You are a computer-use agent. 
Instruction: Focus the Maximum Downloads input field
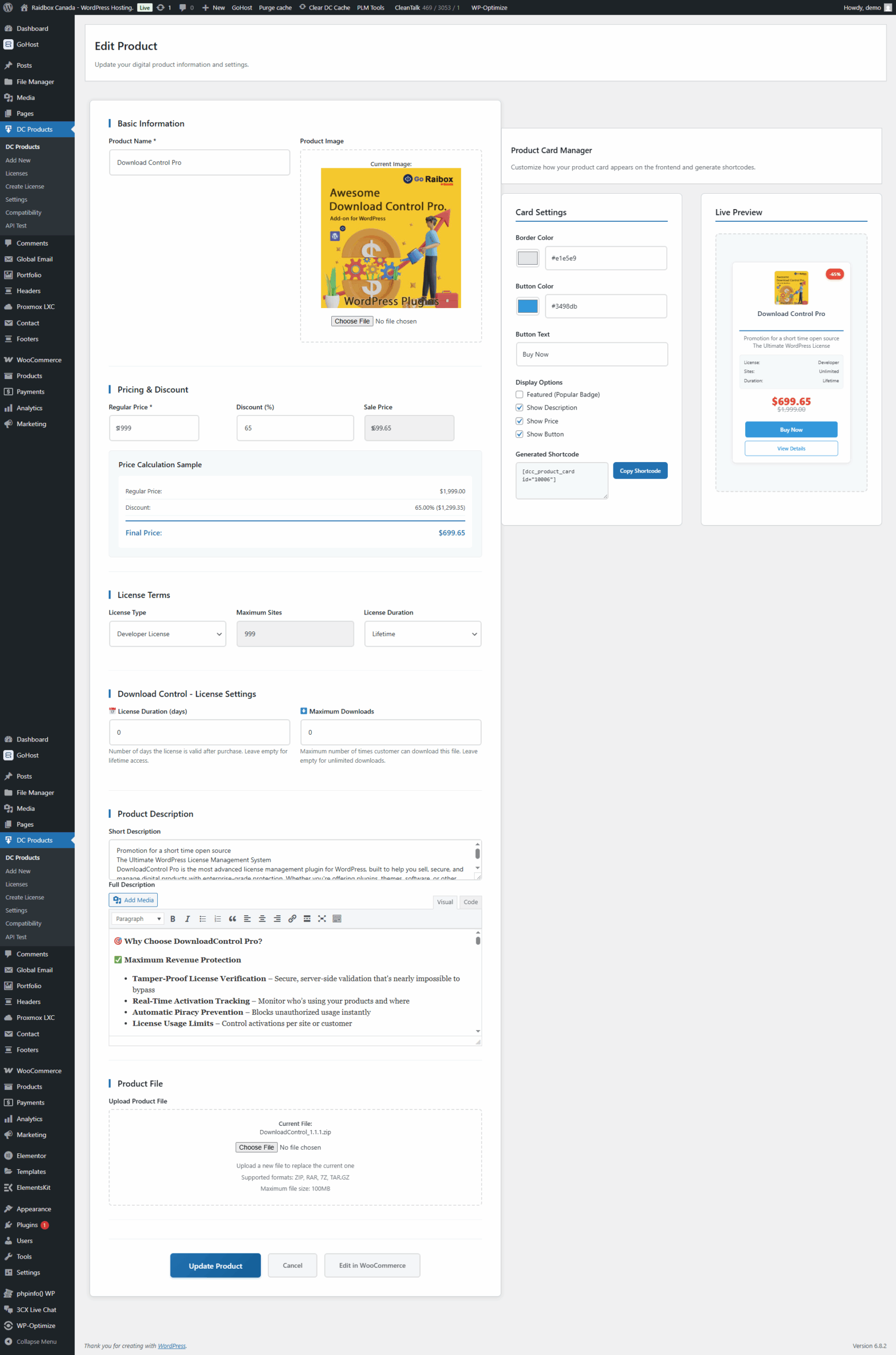pyautogui.click(x=391, y=732)
